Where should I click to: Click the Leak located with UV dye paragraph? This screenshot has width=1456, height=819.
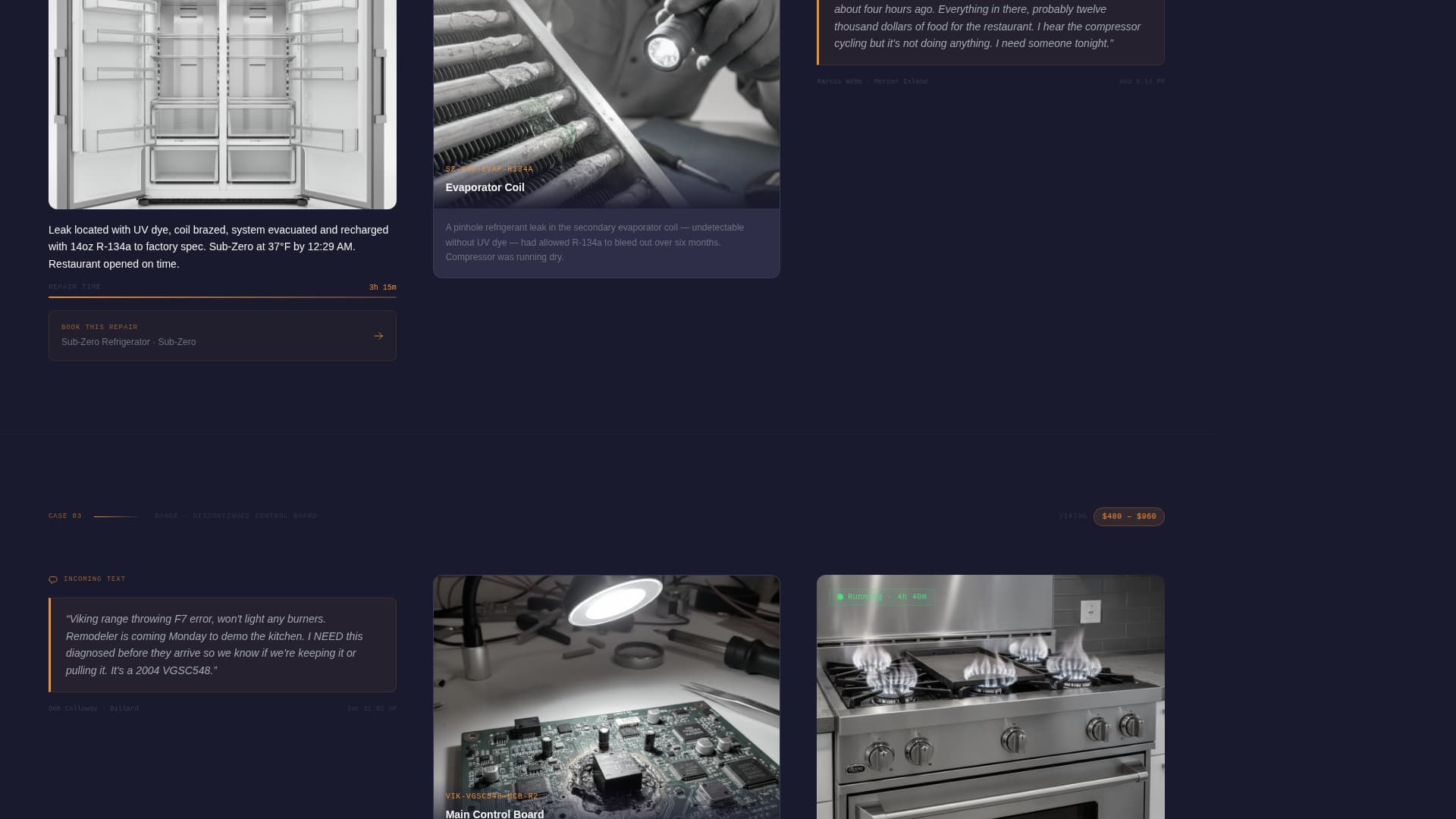coord(218,247)
